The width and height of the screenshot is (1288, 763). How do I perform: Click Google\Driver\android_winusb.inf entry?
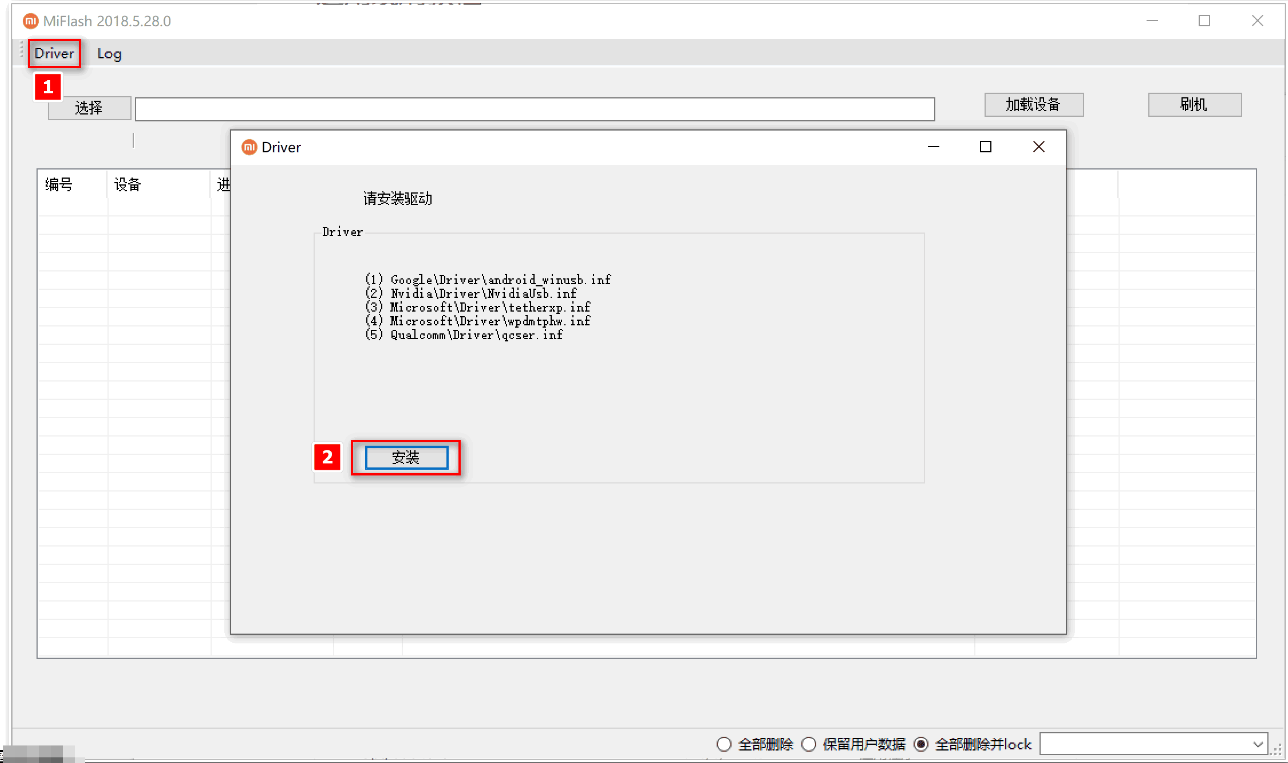(x=488, y=280)
